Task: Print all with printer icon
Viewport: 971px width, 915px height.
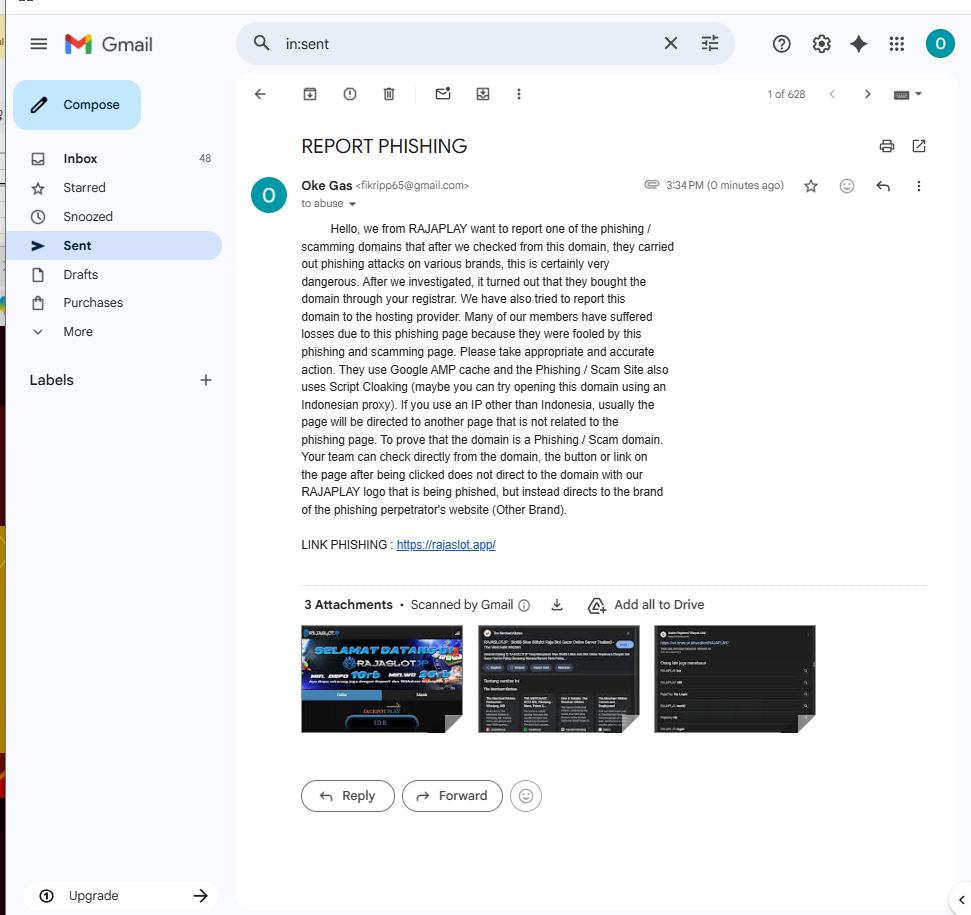Action: (x=887, y=146)
